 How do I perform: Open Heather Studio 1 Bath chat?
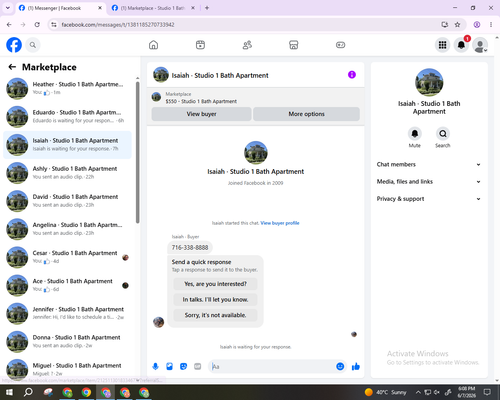pos(67,89)
